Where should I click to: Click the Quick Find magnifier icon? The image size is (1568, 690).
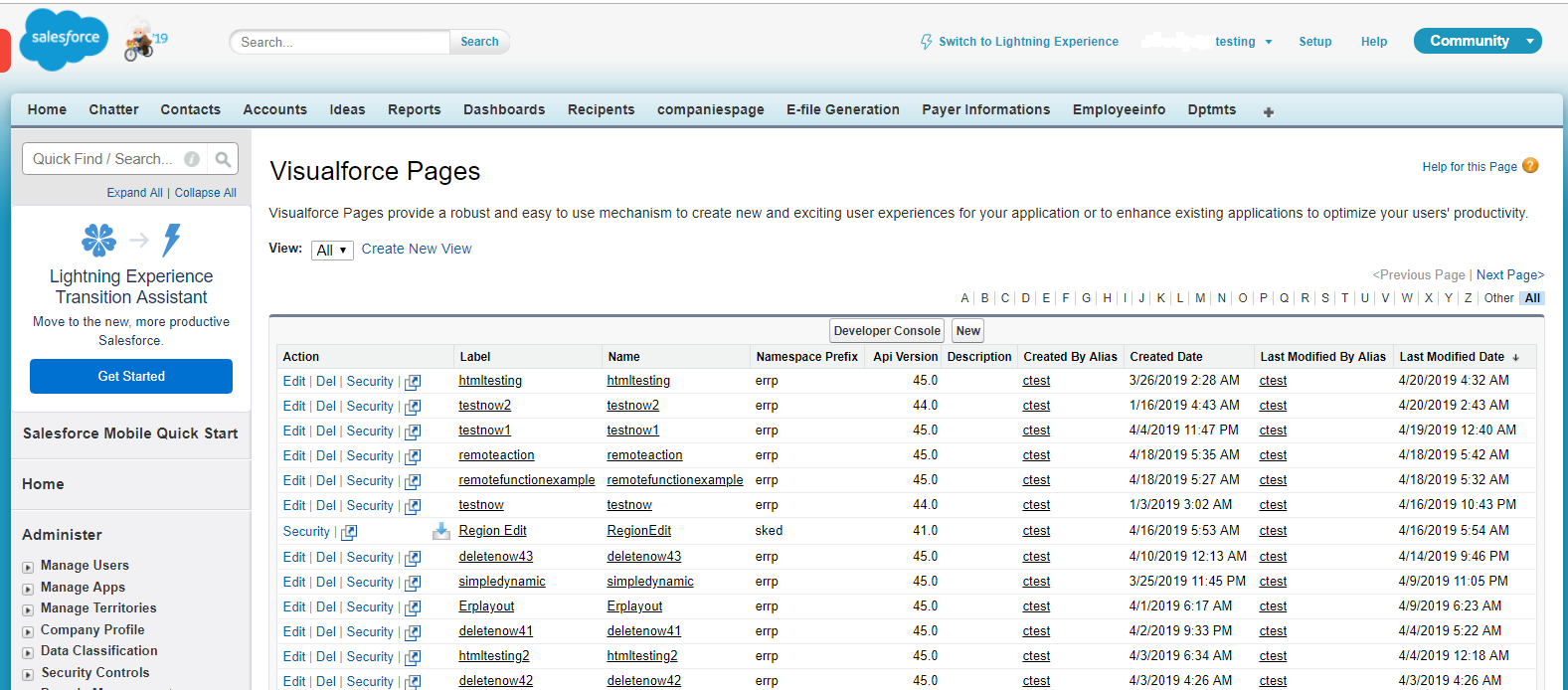223,159
